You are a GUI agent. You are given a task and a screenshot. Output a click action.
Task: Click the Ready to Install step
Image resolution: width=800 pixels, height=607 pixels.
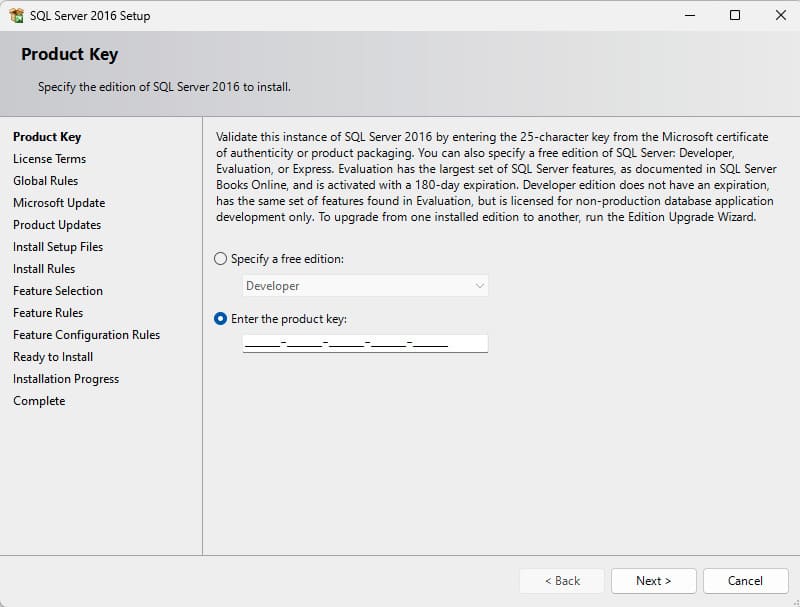pos(53,357)
